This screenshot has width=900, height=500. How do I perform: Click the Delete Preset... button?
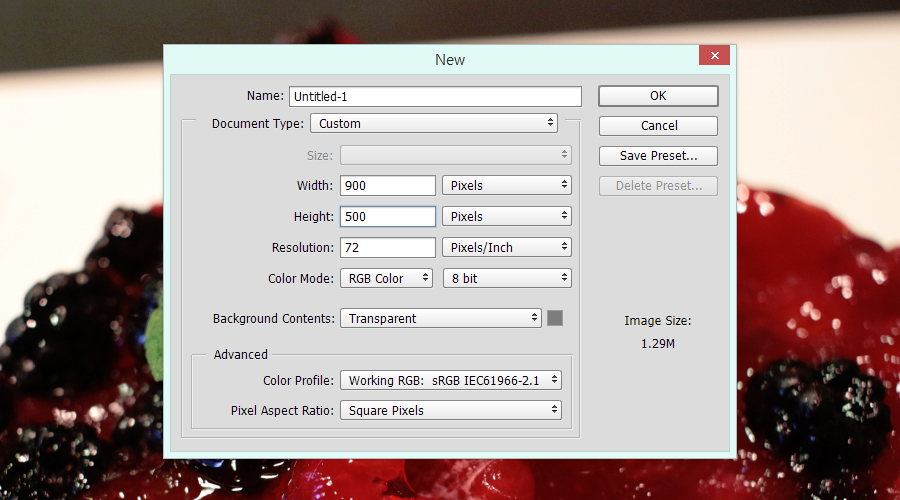[658, 186]
